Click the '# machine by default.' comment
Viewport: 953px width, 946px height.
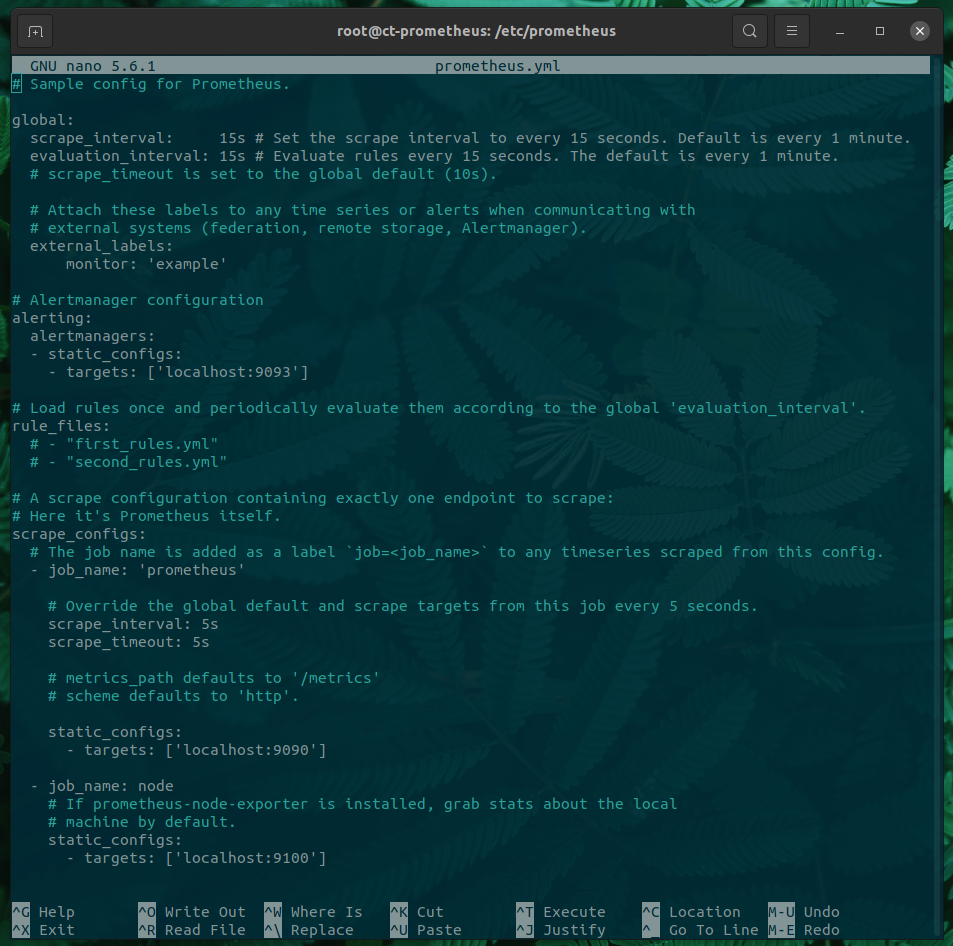(x=142, y=822)
